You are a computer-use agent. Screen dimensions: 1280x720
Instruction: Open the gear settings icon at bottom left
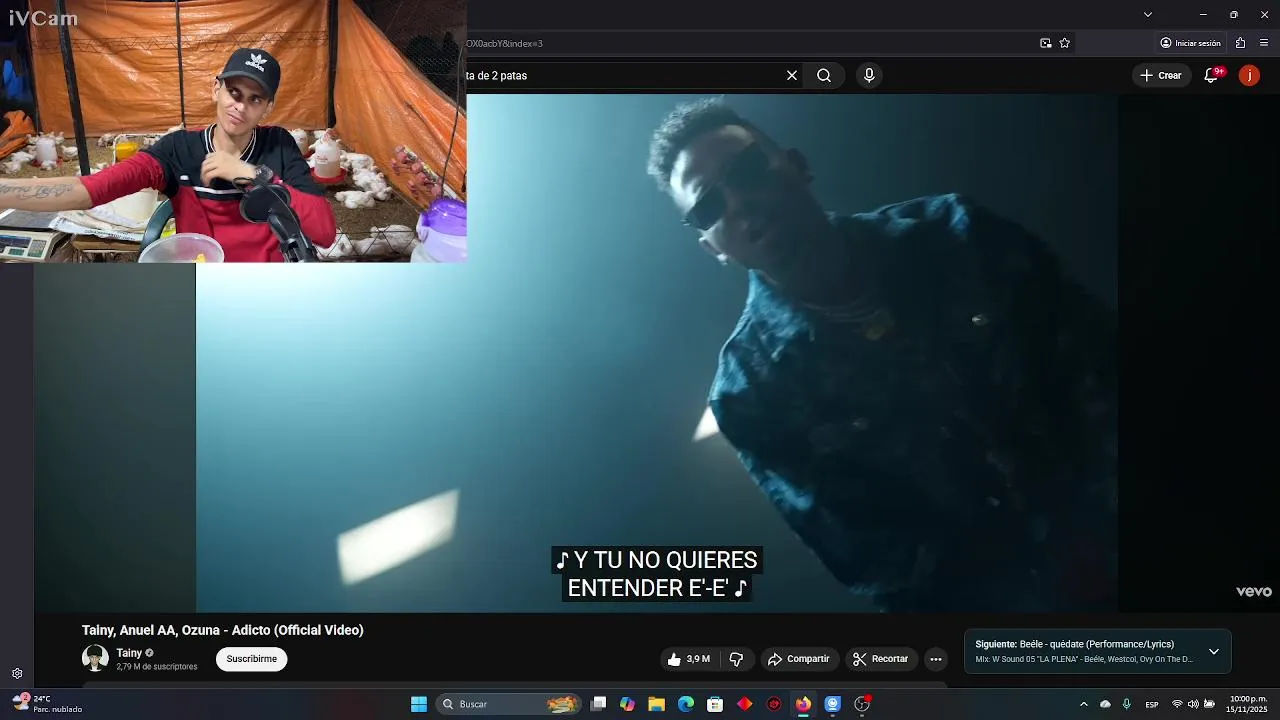click(17, 674)
